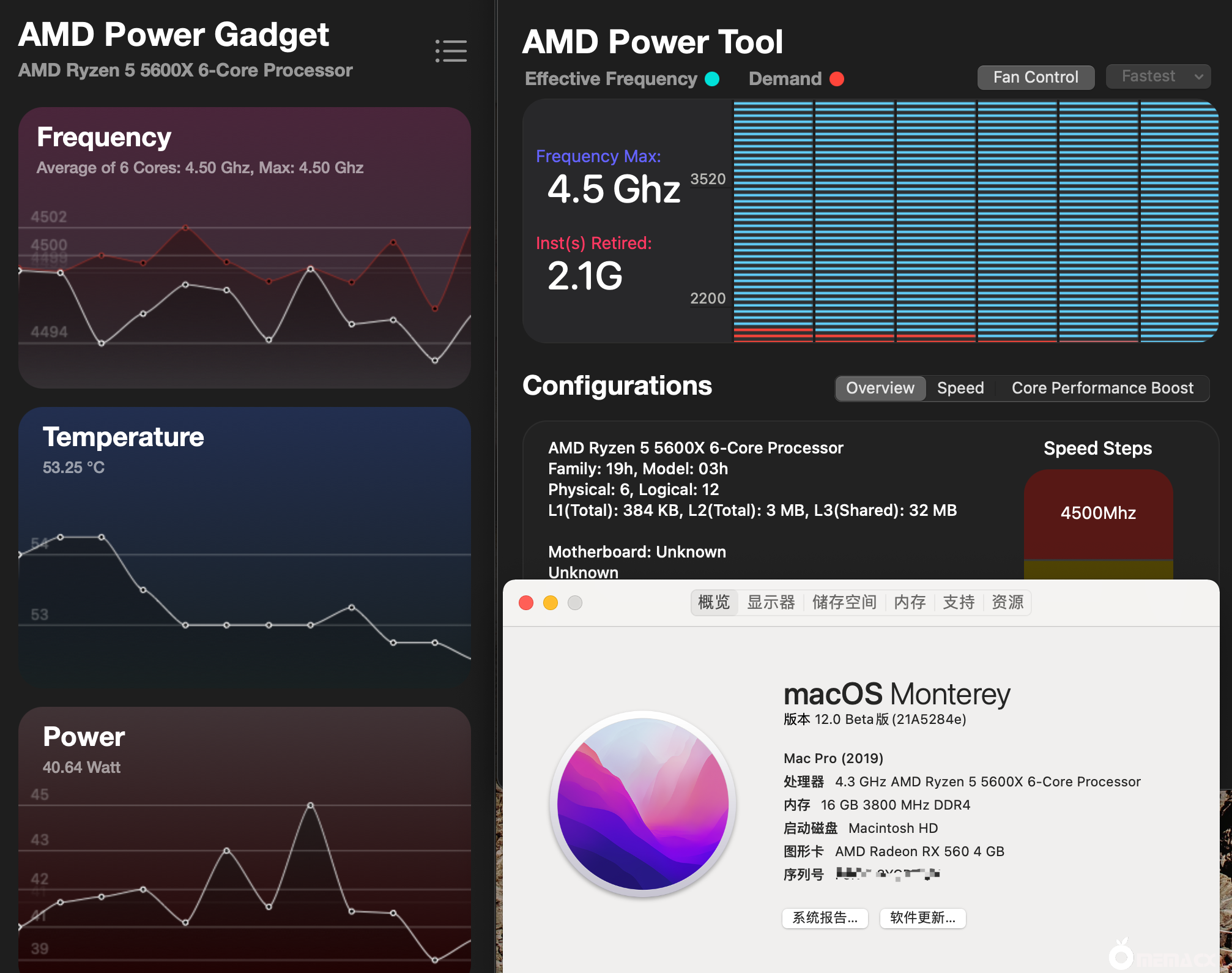Click the cyan Effective Frequency legend dot
The image size is (1232, 973).
[x=712, y=79]
